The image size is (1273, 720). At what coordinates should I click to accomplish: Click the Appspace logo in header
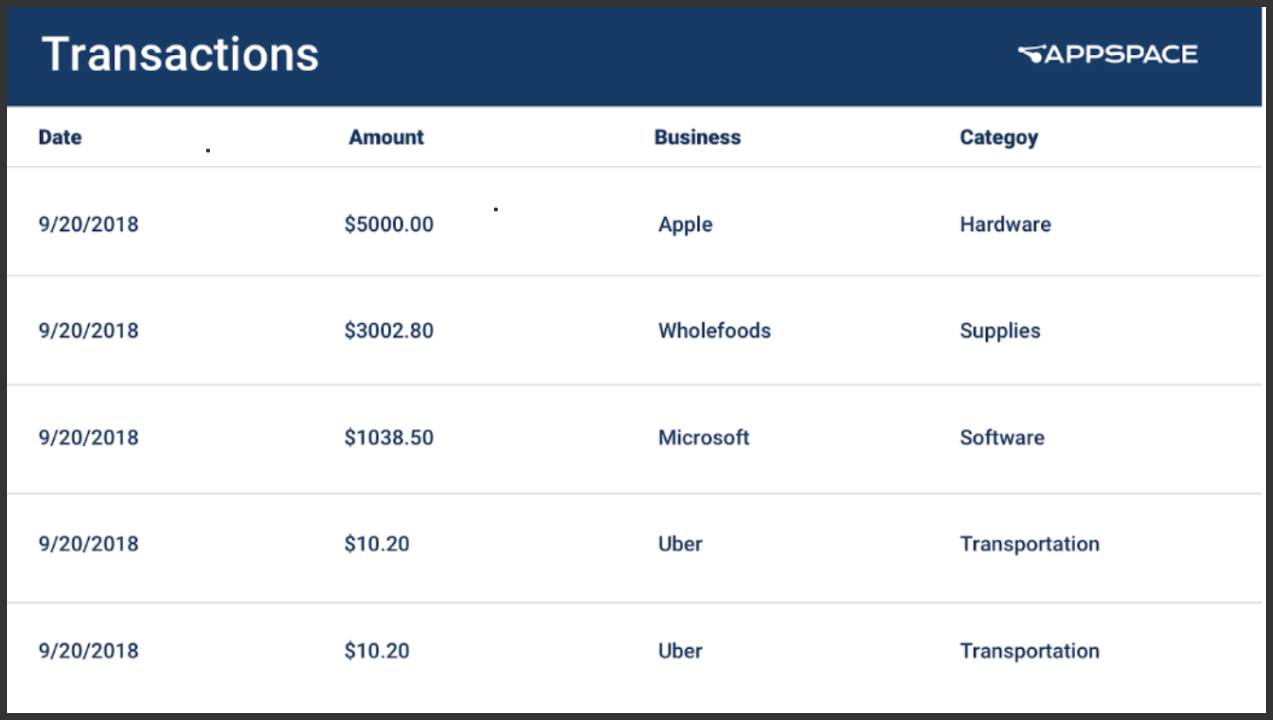click(x=1107, y=54)
